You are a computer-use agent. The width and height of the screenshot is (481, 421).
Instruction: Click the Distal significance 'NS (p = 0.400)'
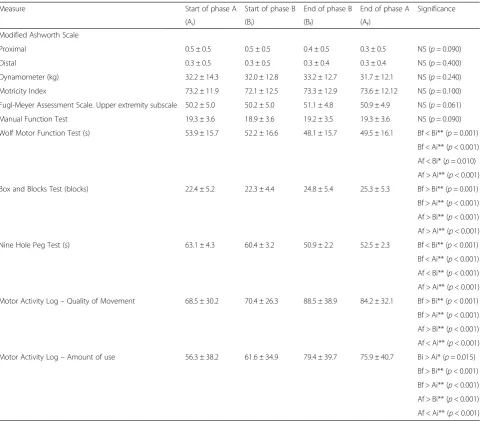(439, 63)
